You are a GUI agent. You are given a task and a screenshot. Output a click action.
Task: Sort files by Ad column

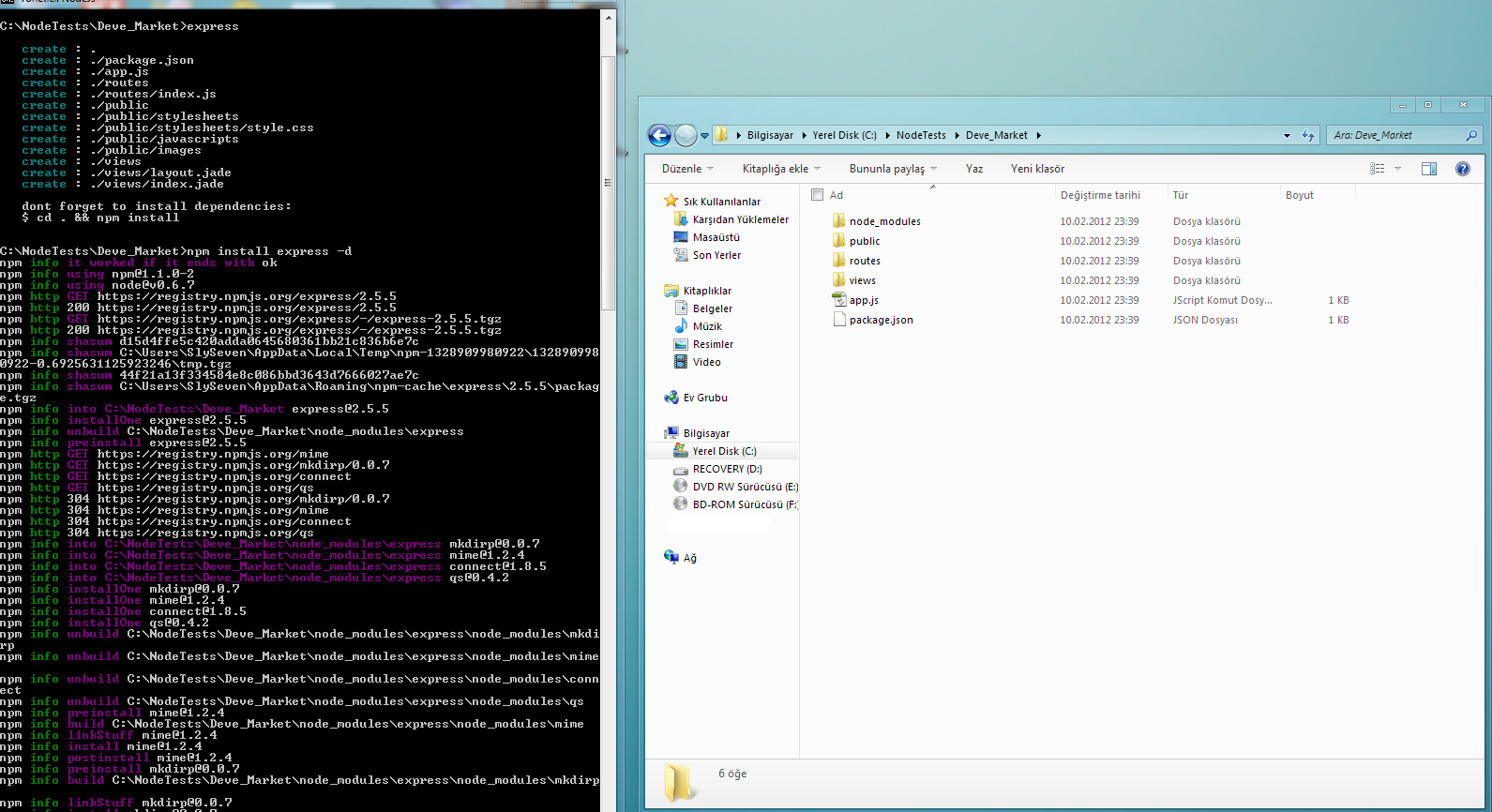[x=836, y=195]
